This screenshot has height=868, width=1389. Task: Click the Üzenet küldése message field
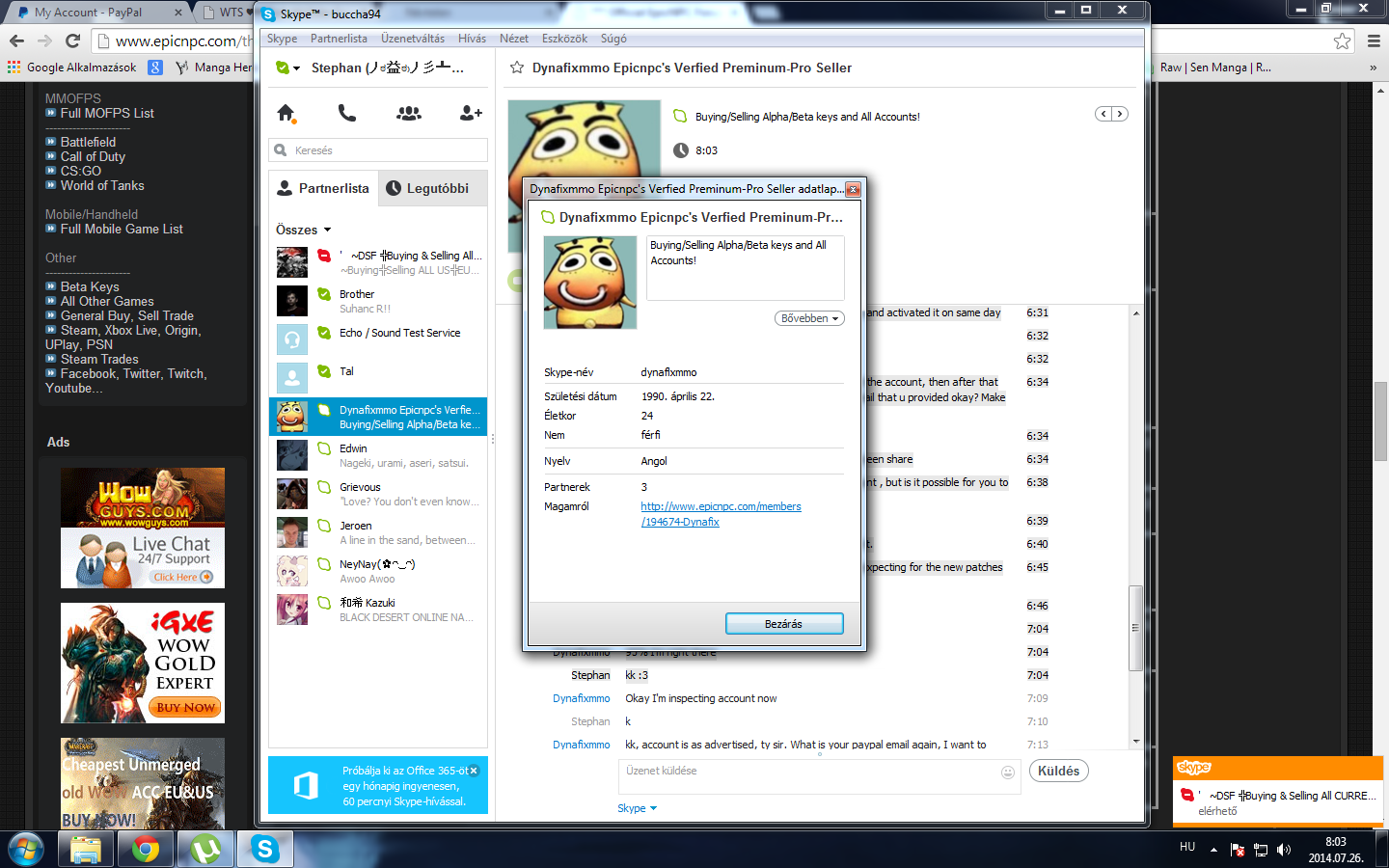(x=819, y=776)
